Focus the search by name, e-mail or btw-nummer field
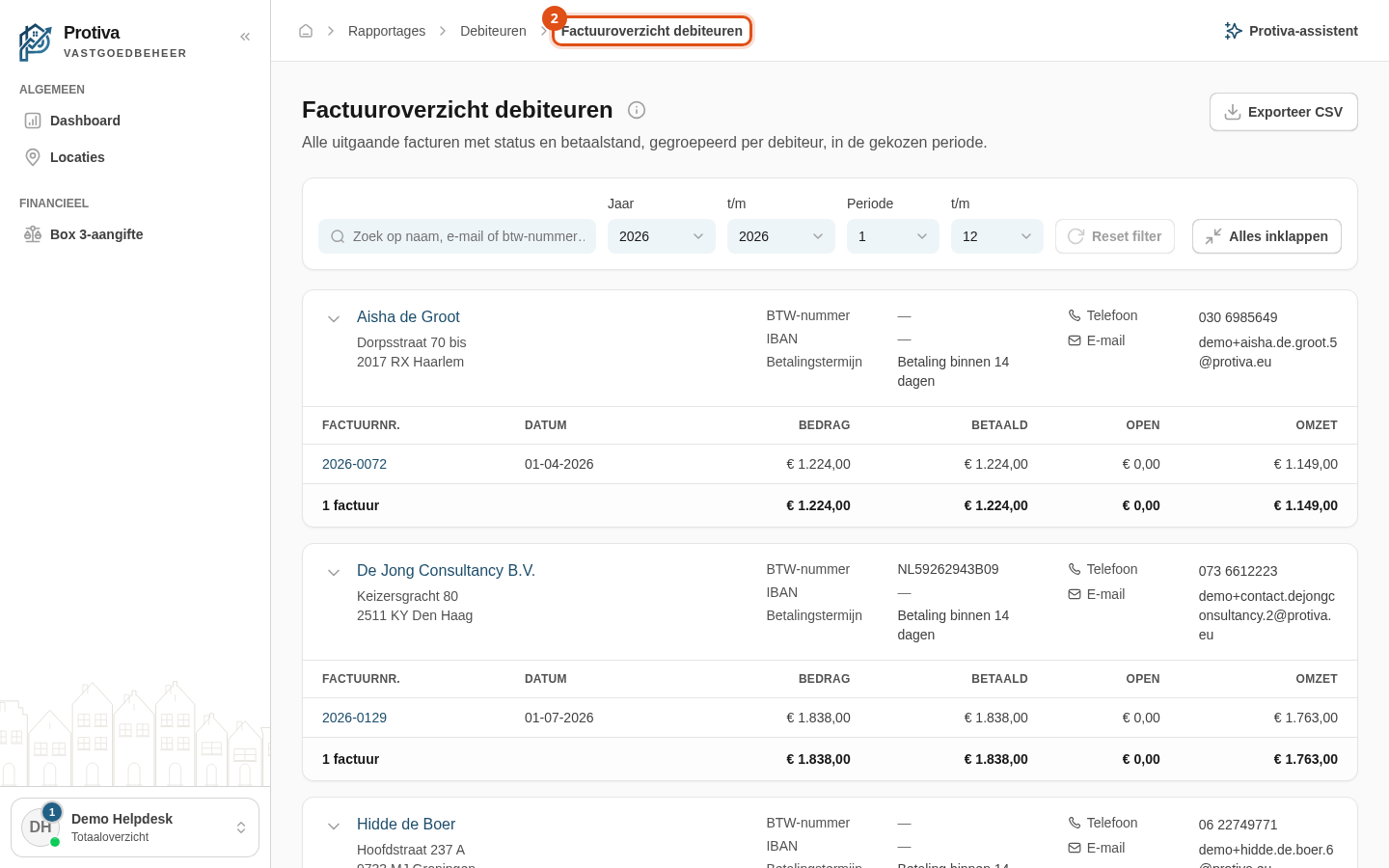The height and width of the screenshot is (868, 1389). pos(457,236)
